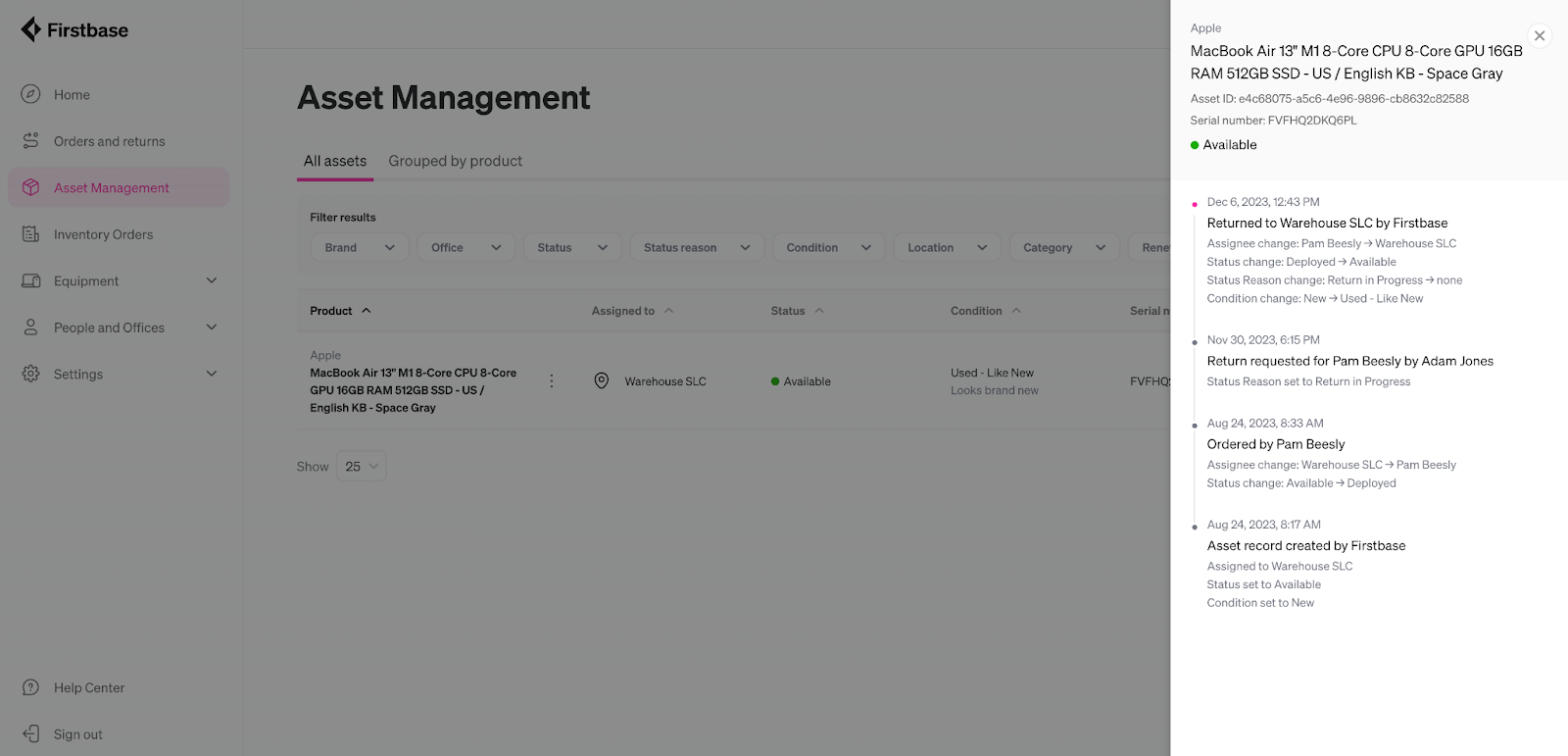
Task: Open the Location filter dropdown
Action: [948, 247]
